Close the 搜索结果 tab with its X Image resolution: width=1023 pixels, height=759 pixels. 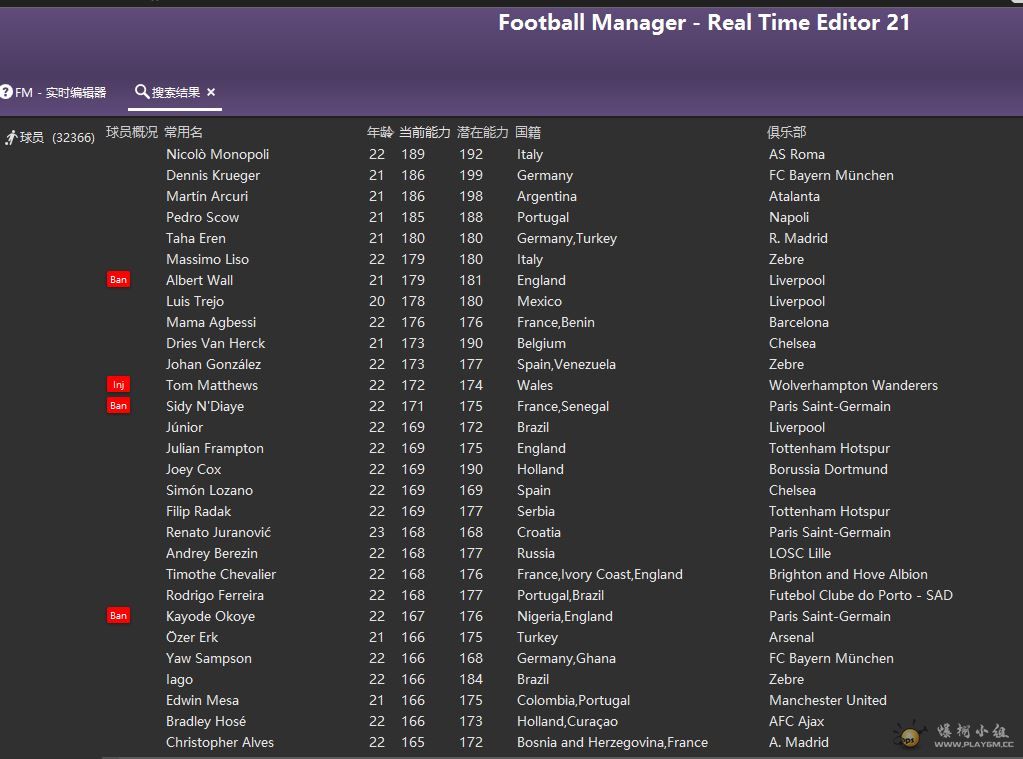tap(211, 92)
